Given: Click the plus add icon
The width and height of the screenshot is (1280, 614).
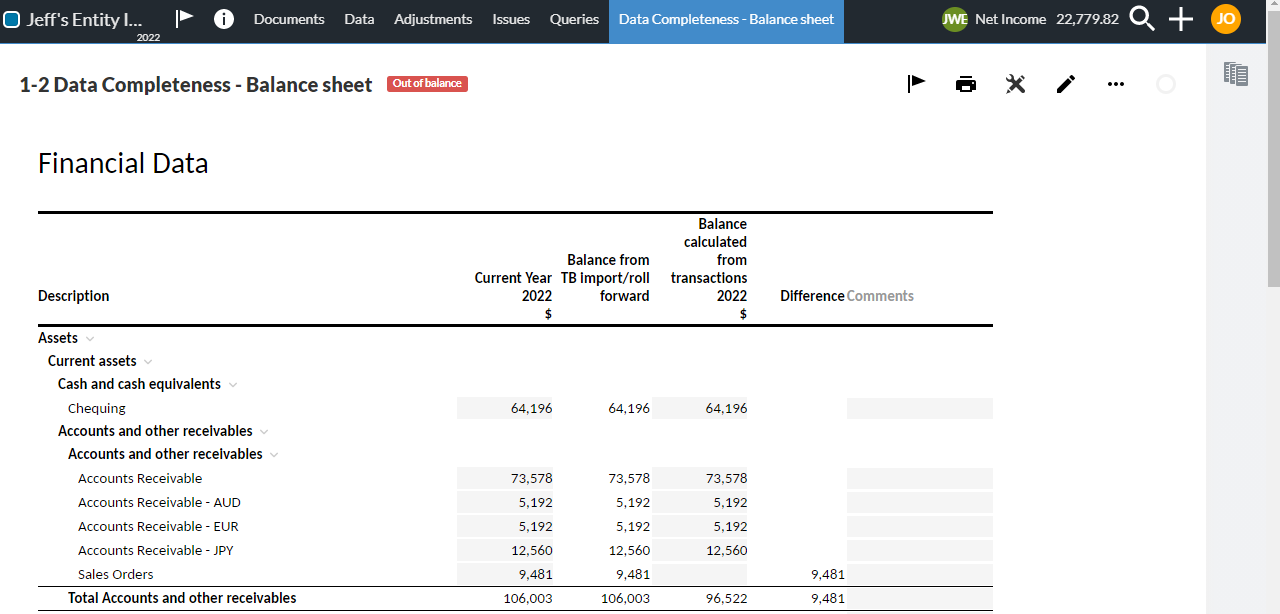Looking at the screenshot, I should pos(1181,19).
